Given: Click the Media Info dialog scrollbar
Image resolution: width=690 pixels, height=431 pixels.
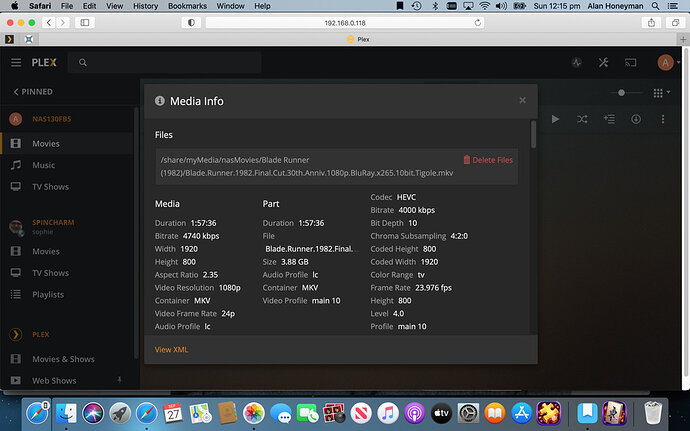Looking at the screenshot, I should pyautogui.click(x=533, y=135).
